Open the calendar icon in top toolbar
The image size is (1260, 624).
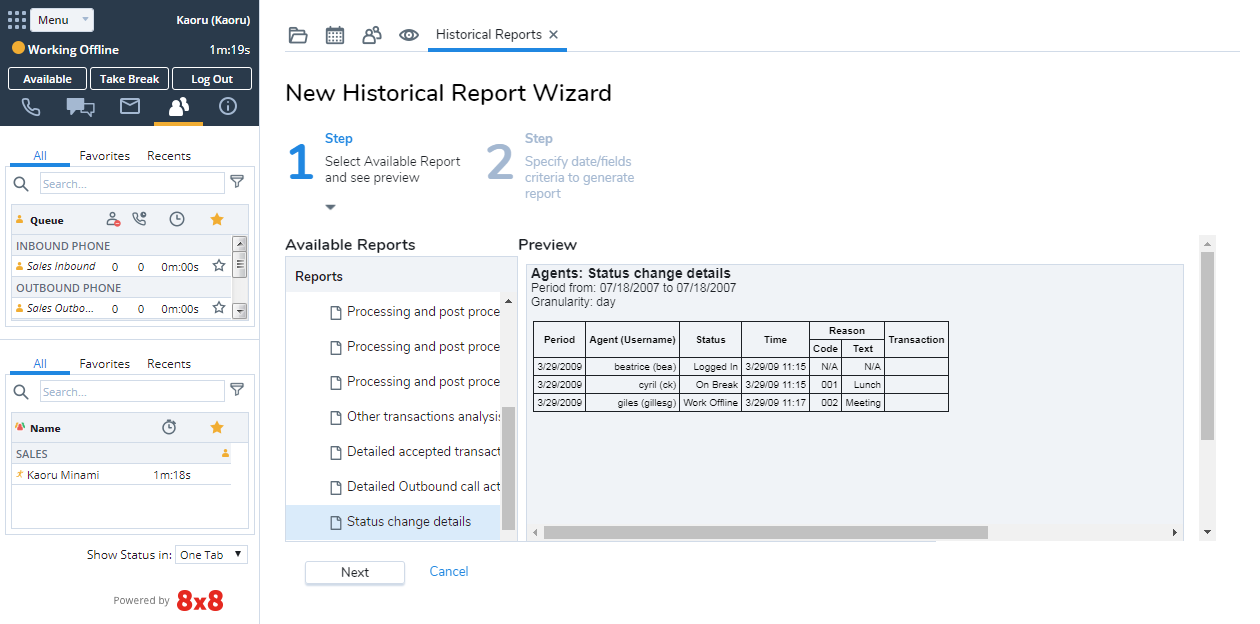pyautogui.click(x=335, y=35)
